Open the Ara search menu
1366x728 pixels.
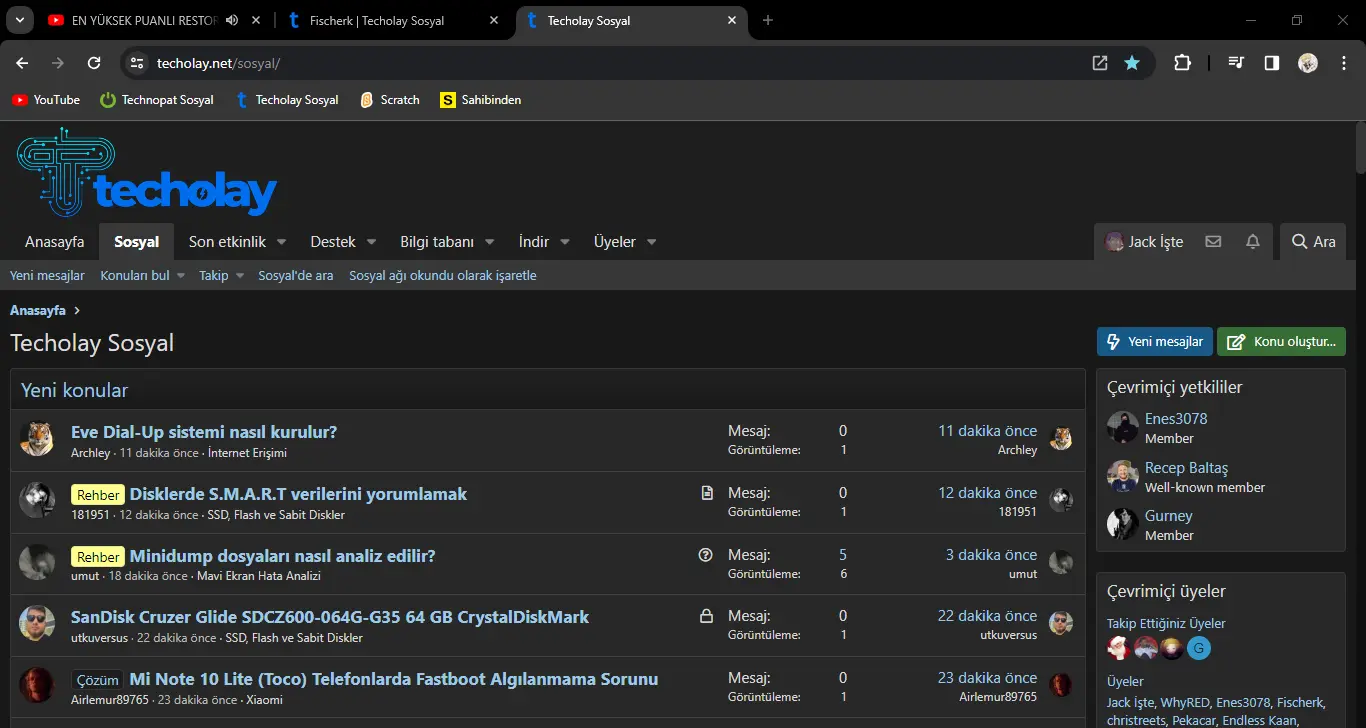1313,242
